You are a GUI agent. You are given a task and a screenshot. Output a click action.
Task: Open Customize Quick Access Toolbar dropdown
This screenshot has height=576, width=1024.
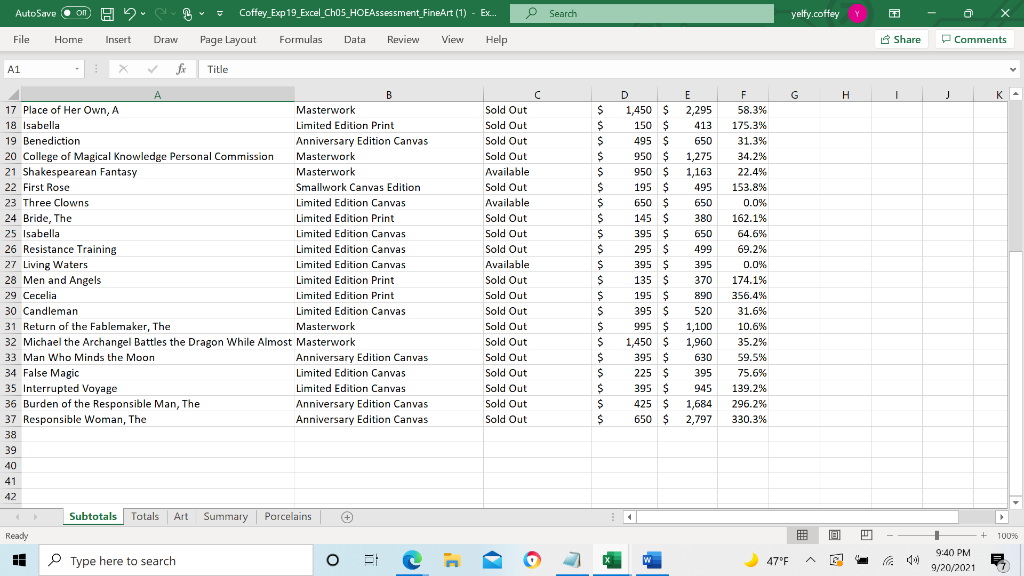[x=220, y=13]
